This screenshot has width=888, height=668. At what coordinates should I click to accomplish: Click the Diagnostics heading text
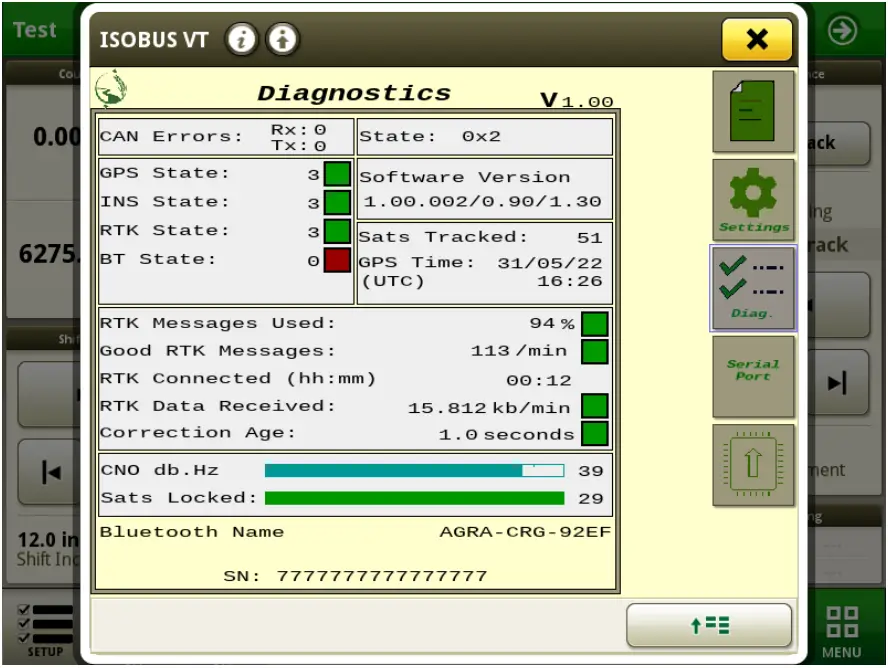[x=354, y=93]
